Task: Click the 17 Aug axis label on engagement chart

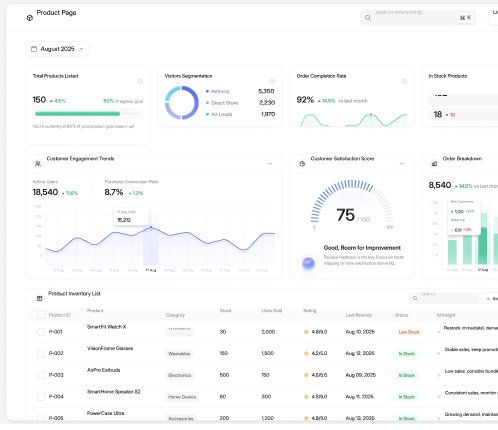Action: pos(151,270)
